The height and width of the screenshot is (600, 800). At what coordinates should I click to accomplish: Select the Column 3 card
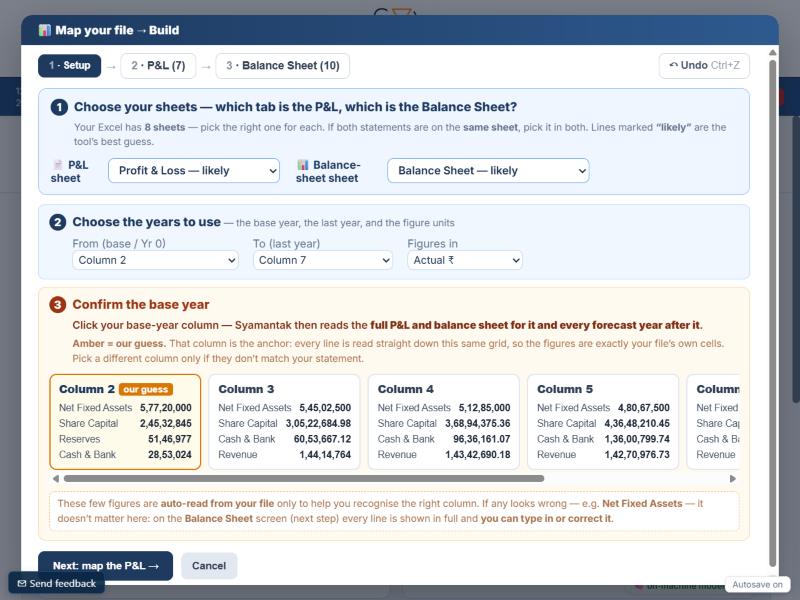coord(285,422)
